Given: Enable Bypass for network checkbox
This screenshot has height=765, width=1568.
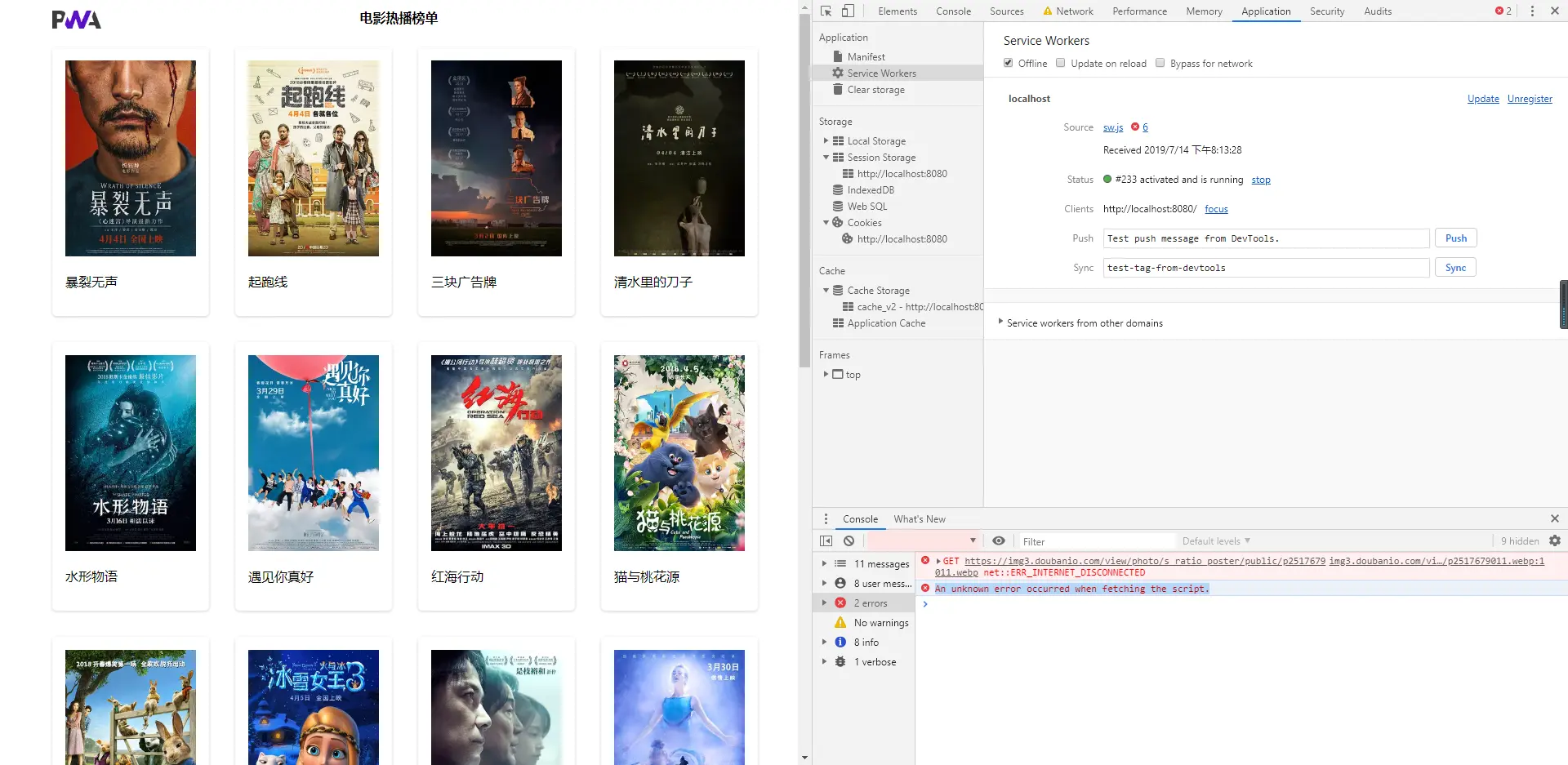Looking at the screenshot, I should (1160, 63).
